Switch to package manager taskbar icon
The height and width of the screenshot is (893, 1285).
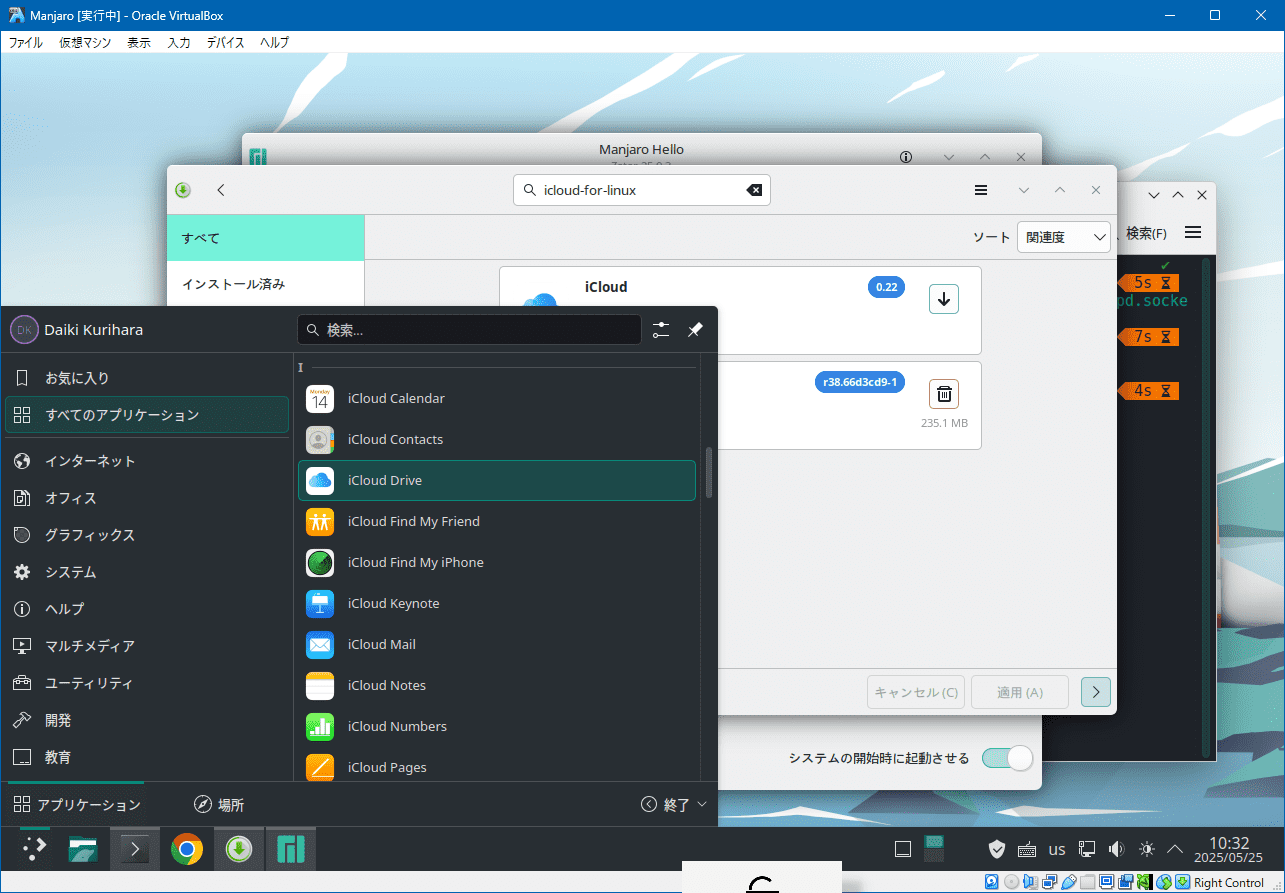pos(238,849)
